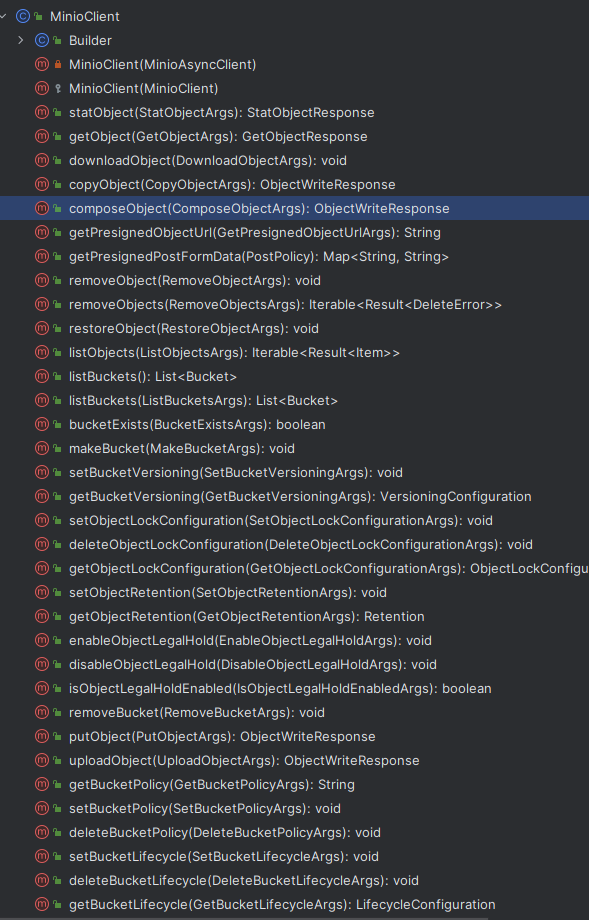Image resolution: width=589 pixels, height=920 pixels.
Task: Select highlighted composeObject(ComposeObjectArgs) method
Action: (259, 209)
